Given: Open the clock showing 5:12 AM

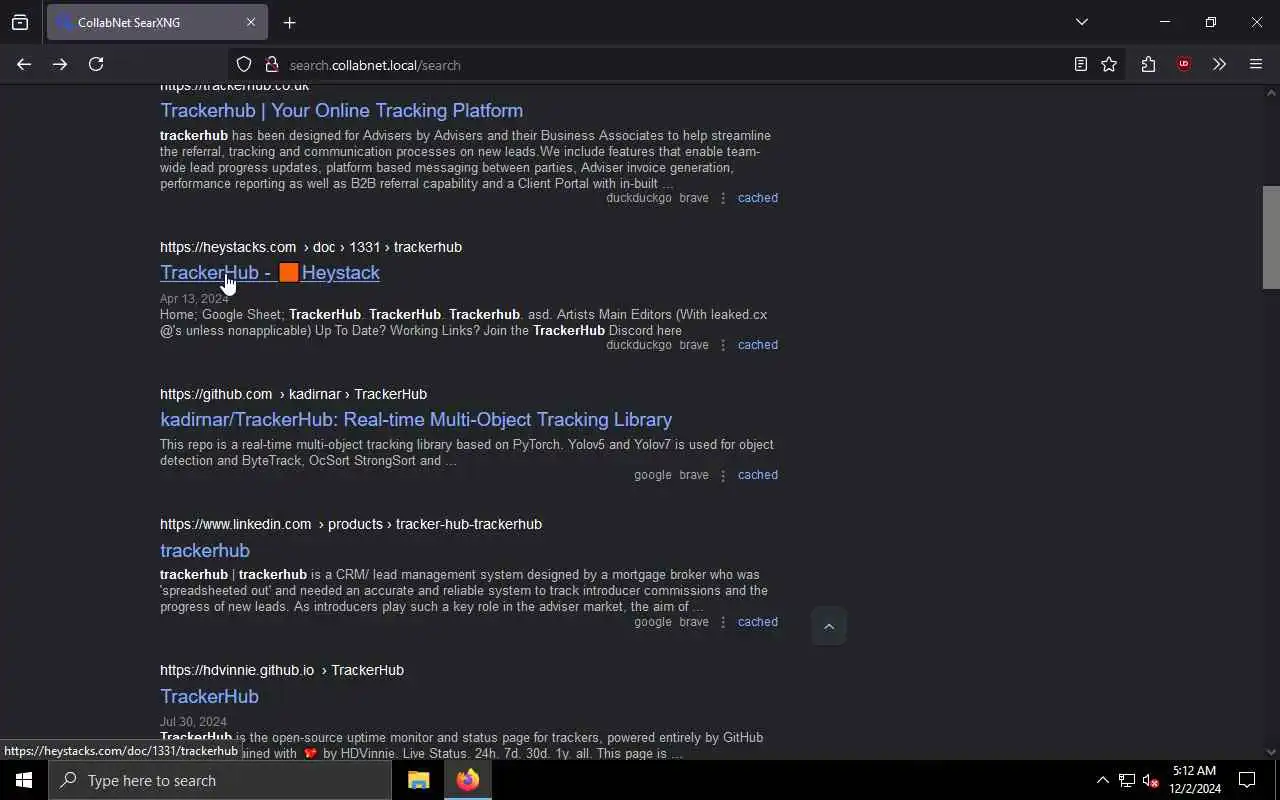Looking at the screenshot, I should (1195, 780).
